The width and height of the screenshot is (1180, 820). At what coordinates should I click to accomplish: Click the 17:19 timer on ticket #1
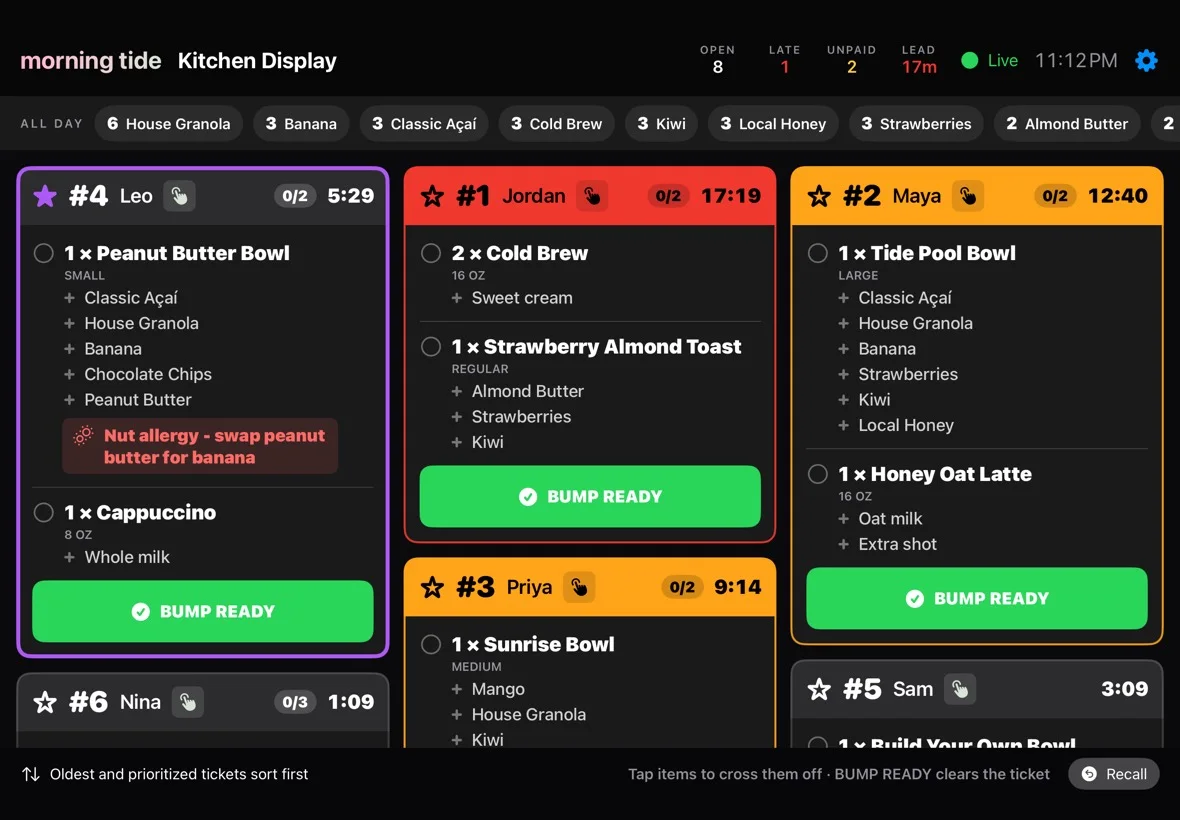point(731,196)
